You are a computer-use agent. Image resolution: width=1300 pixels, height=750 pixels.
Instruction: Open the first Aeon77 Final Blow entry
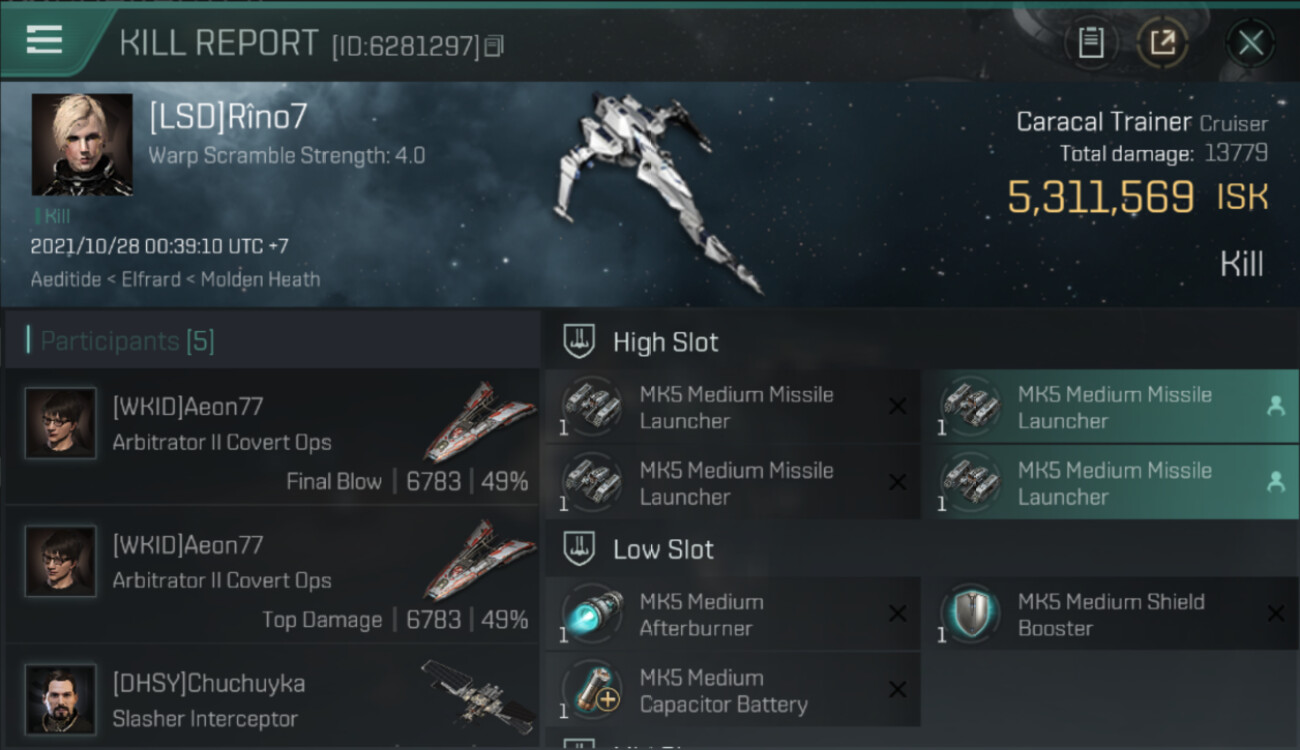click(270, 437)
